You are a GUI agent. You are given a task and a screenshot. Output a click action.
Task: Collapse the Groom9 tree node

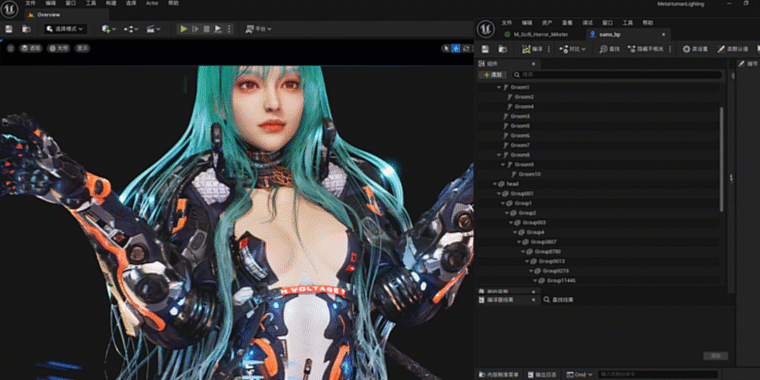pyautogui.click(x=503, y=165)
